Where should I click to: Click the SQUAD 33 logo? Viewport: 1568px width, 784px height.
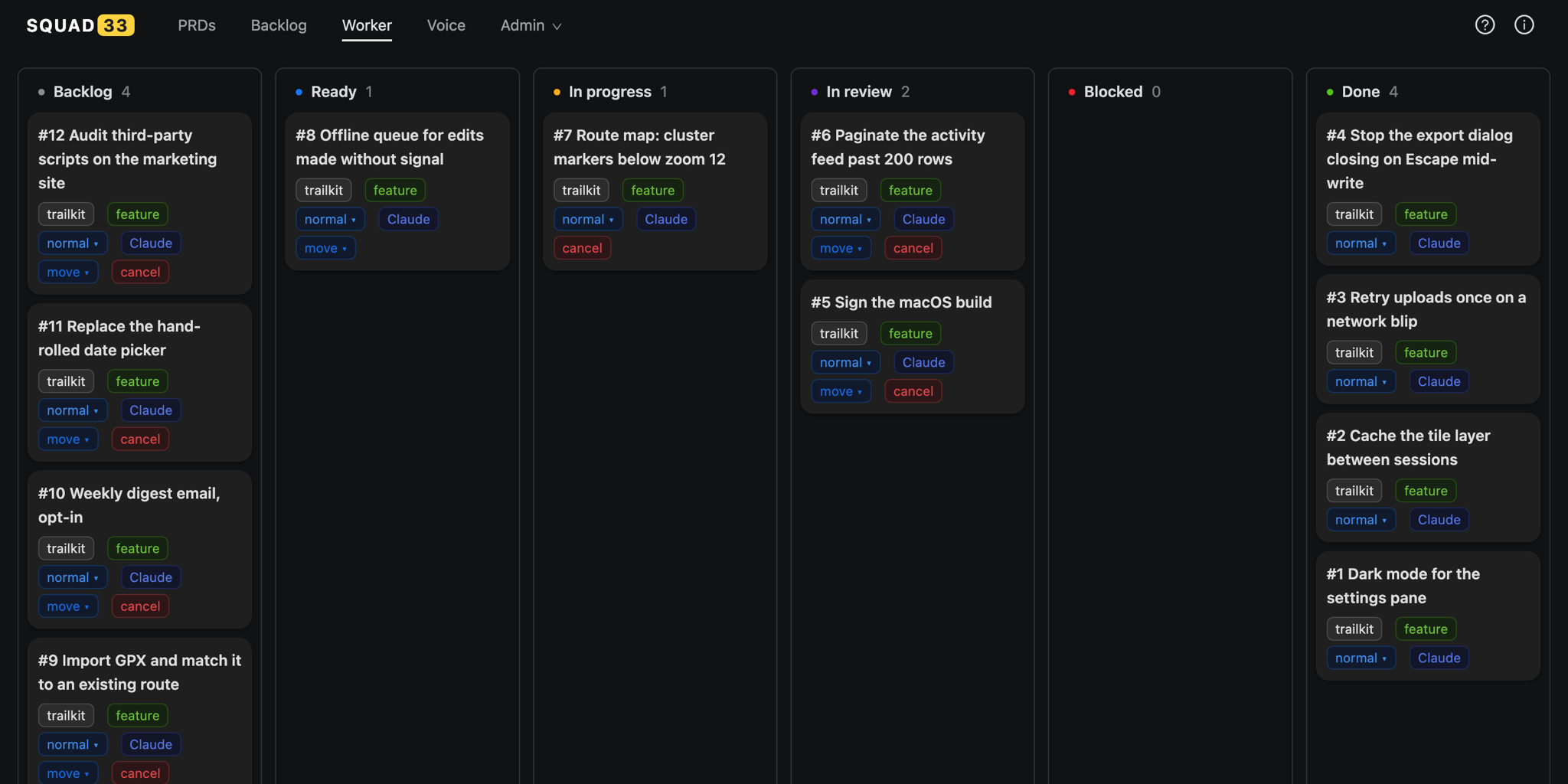click(80, 25)
